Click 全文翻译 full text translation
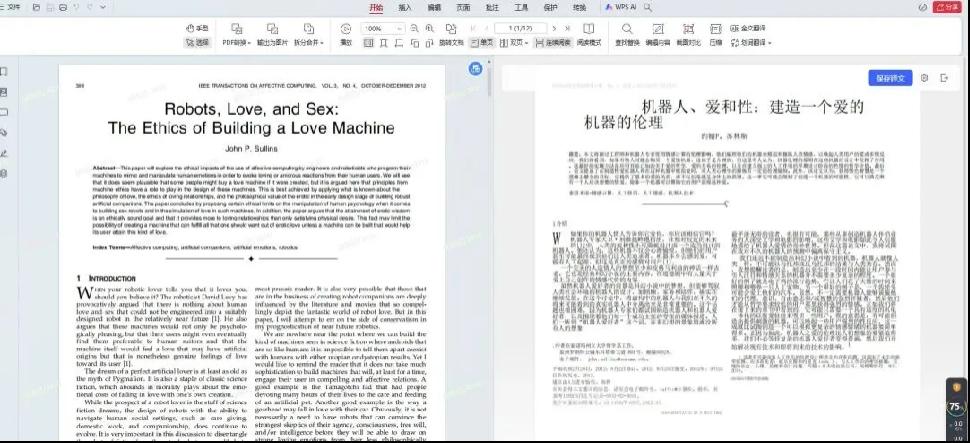Image resolution: width=970 pixels, height=443 pixels. tap(748, 28)
